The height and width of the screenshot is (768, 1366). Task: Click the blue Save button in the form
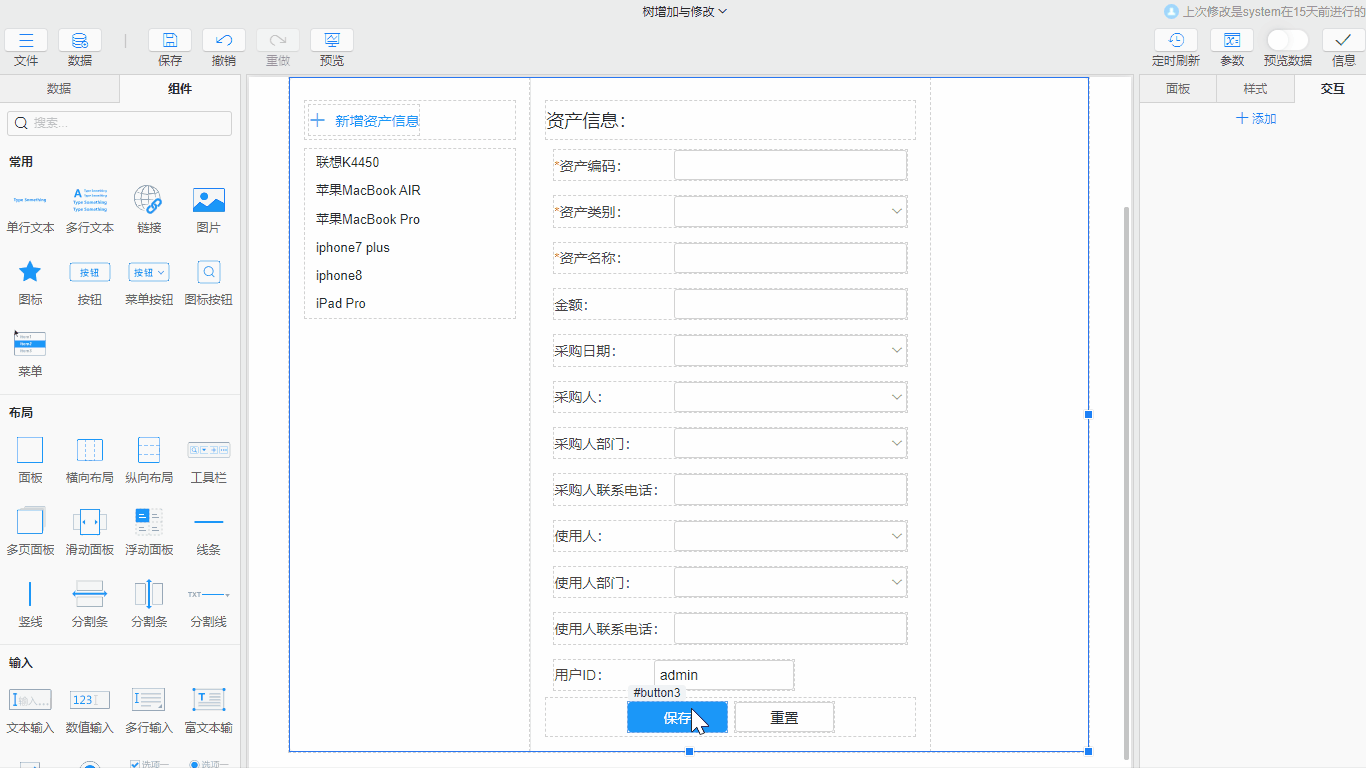pos(677,717)
